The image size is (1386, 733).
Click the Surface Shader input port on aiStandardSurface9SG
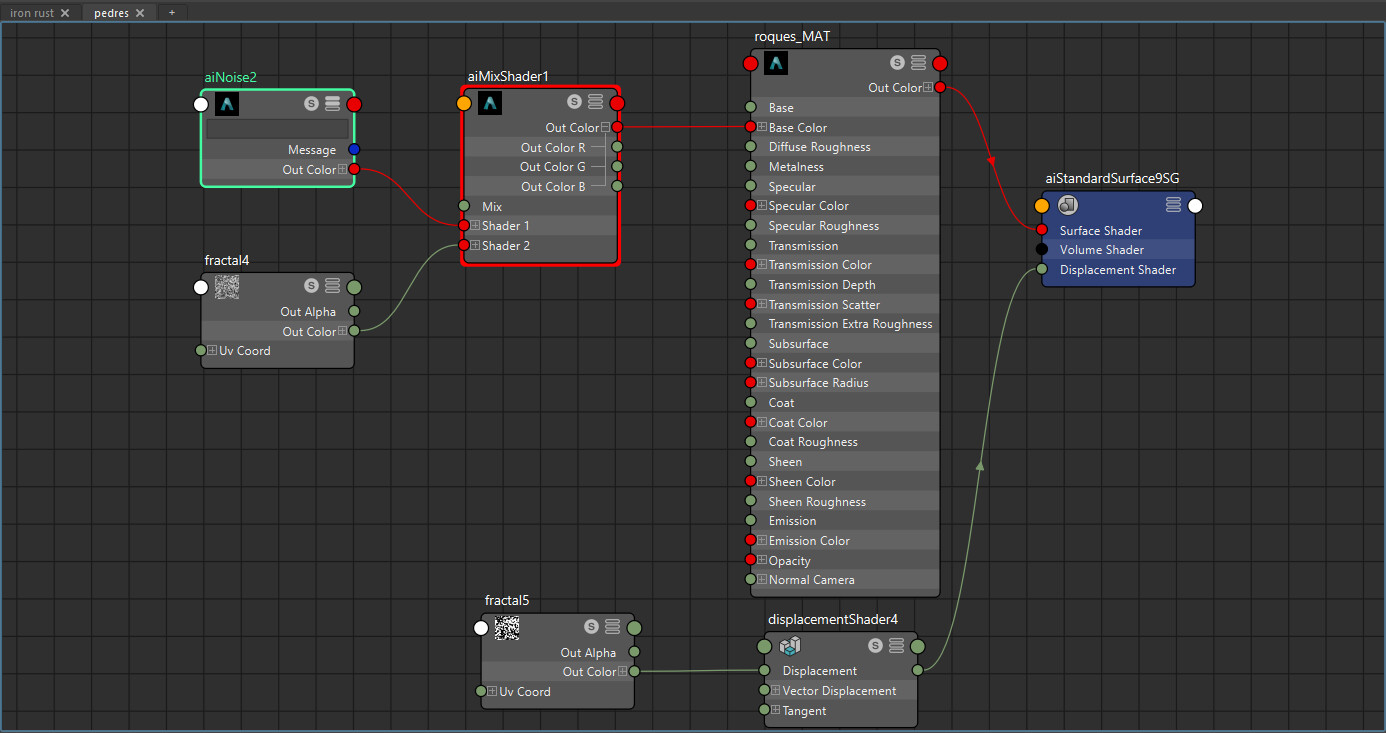click(x=1043, y=230)
